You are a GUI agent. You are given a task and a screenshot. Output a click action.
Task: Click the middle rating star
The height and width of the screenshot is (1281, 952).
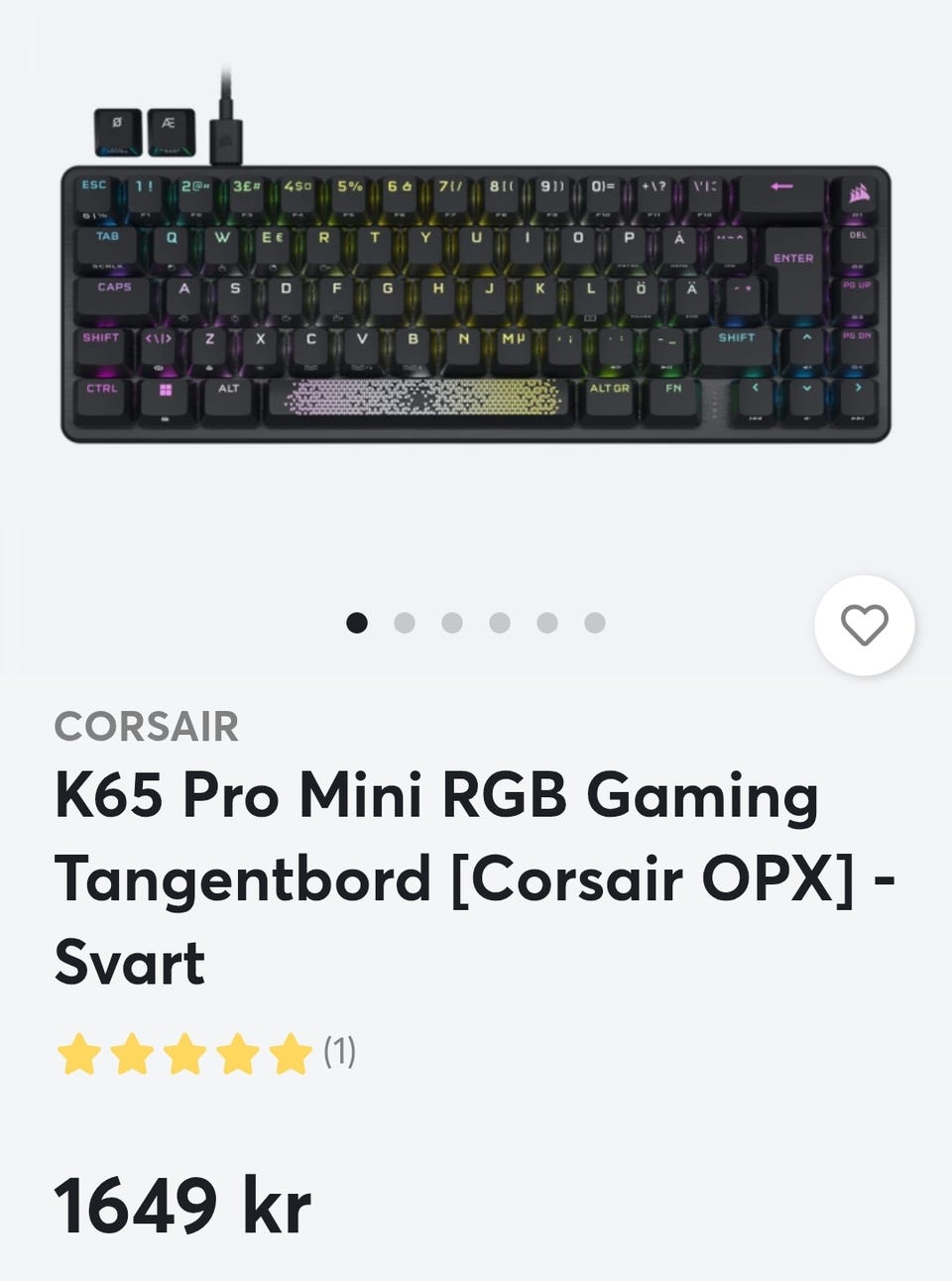coord(184,1053)
